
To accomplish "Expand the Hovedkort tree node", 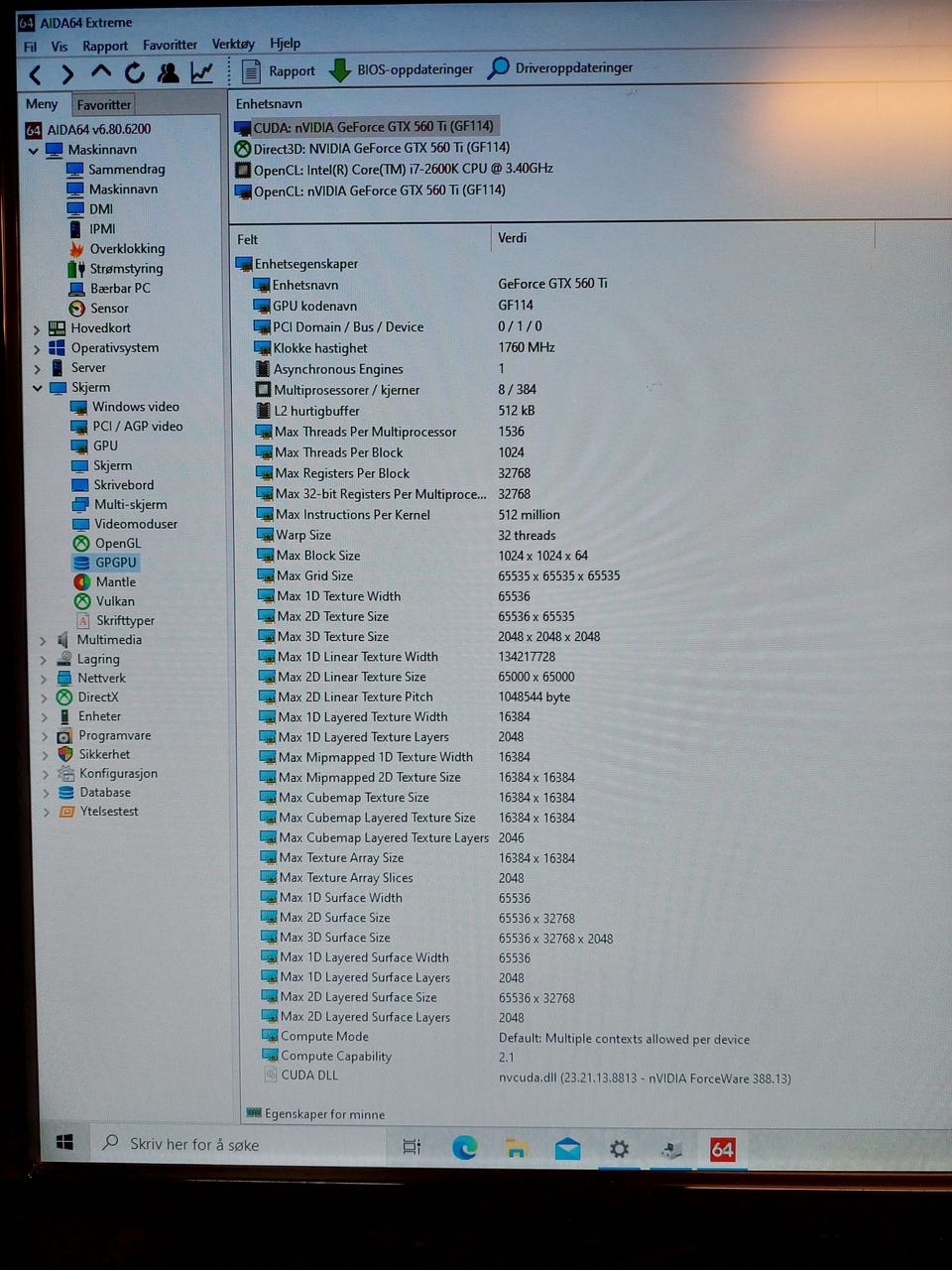I will 37,329.
